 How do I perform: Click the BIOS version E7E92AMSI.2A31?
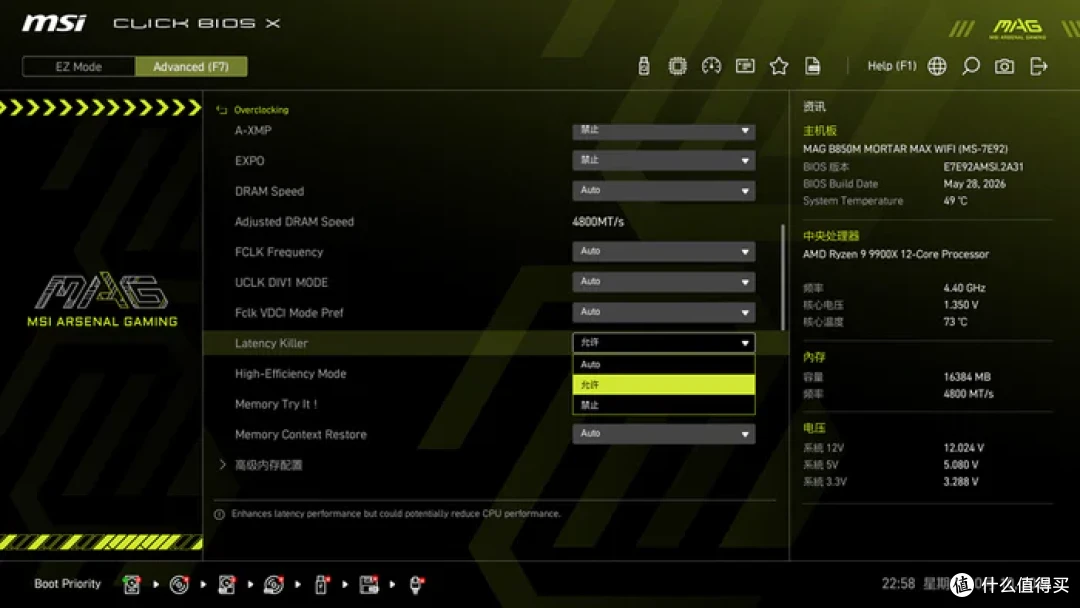point(984,167)
